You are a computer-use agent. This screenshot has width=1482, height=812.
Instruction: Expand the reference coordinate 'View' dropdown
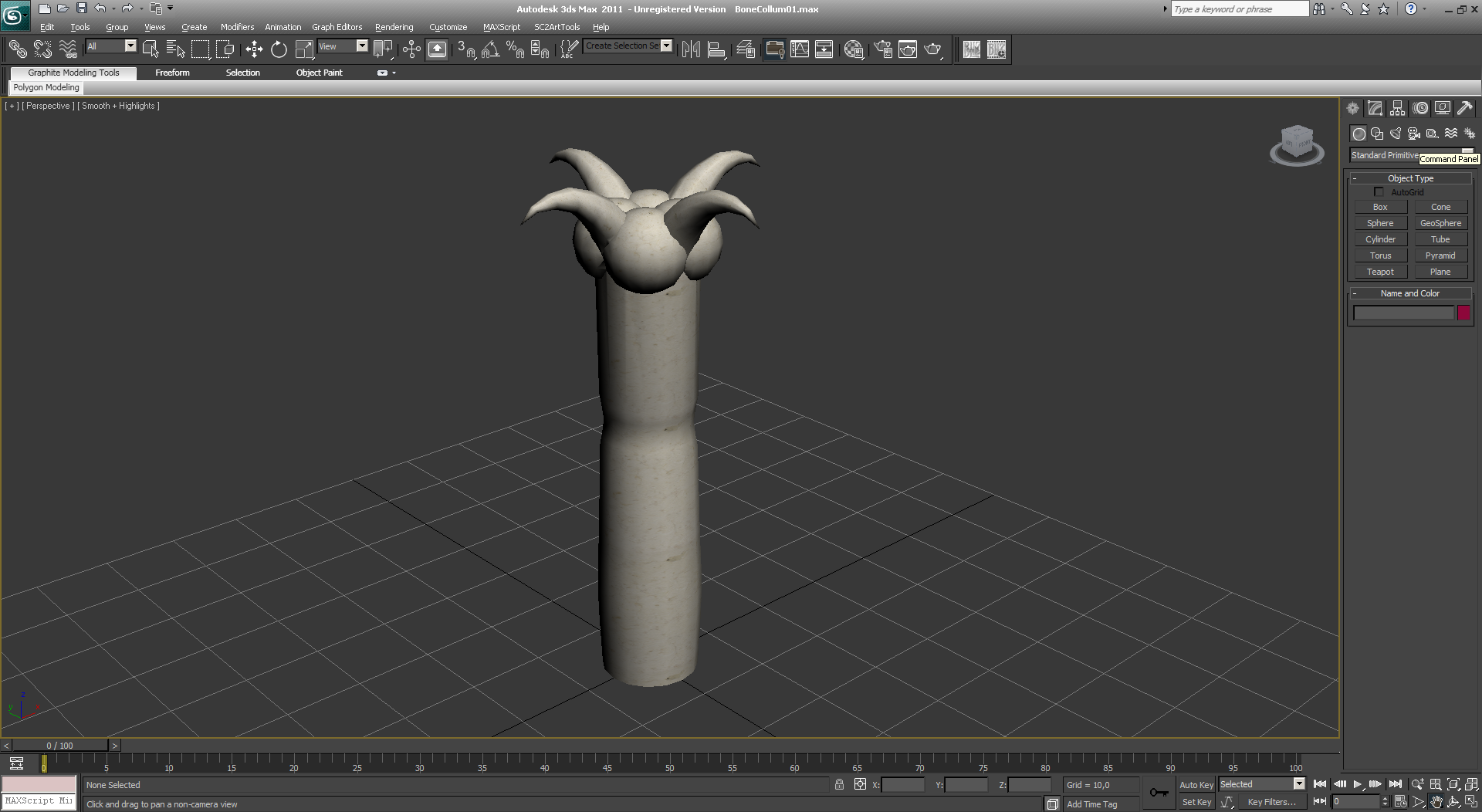point(361,46)
